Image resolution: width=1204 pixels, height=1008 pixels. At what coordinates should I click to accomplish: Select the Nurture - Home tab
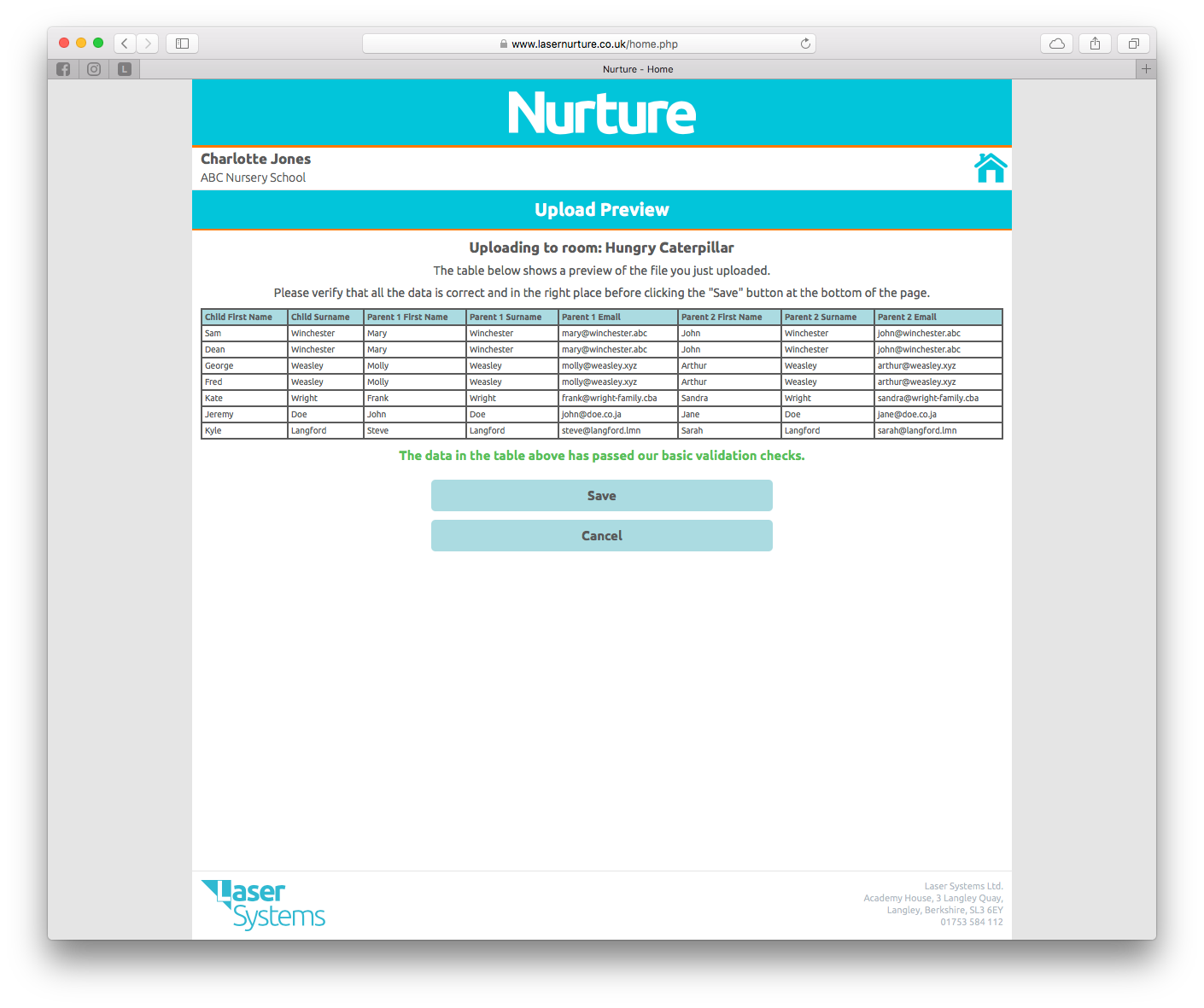637,69
